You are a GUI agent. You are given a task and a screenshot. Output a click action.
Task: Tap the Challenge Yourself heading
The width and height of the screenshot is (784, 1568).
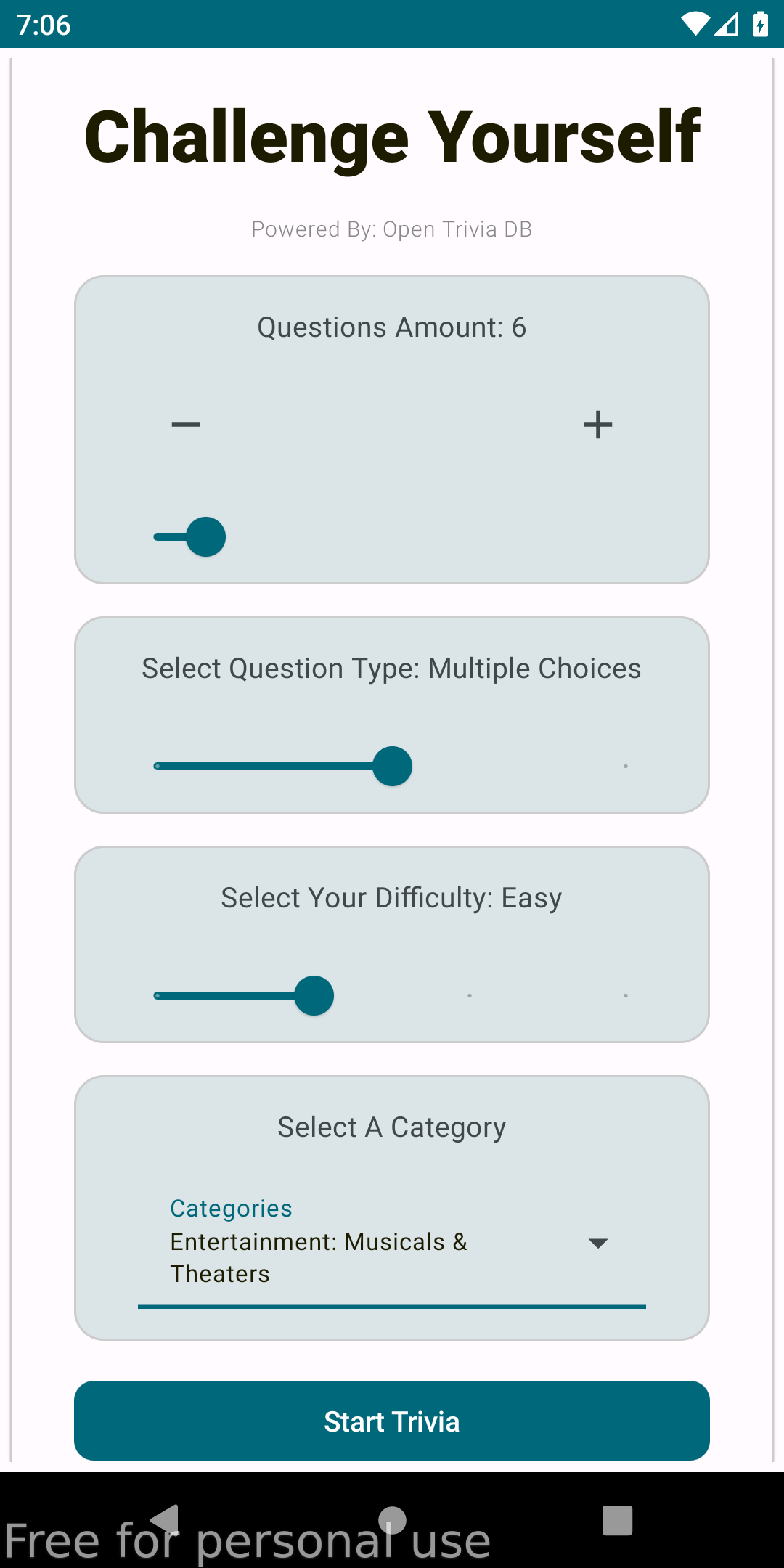click(x=392, y=136)
